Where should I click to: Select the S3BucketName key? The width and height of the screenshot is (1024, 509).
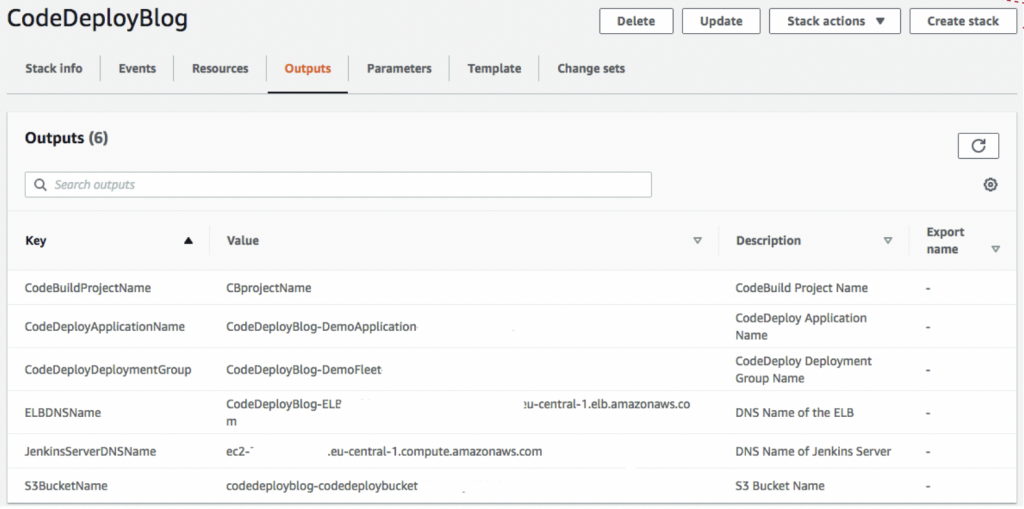point(66,485)
